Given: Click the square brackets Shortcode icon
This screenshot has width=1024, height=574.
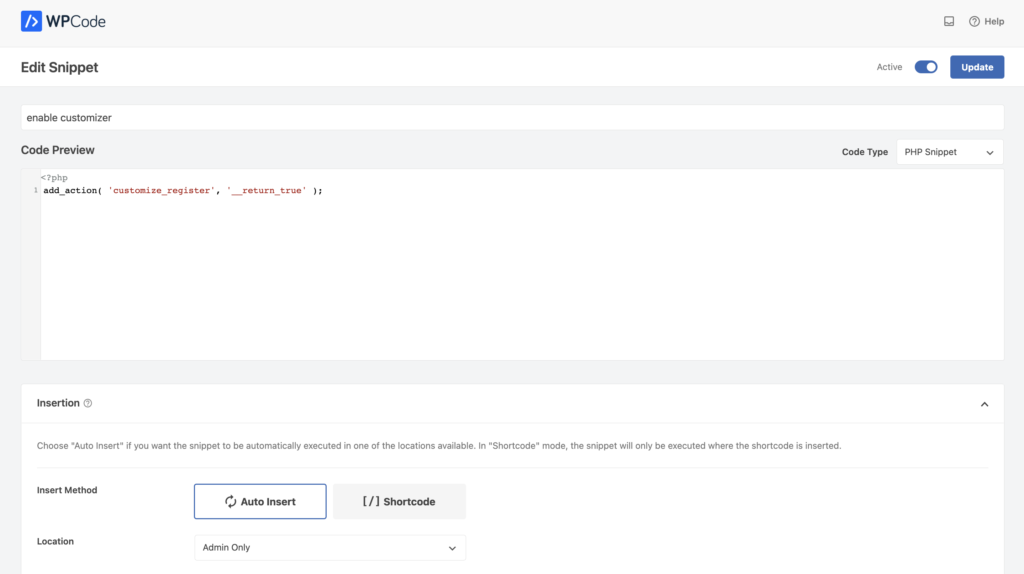Looking at the screenshot, I should tap(371, 501).
